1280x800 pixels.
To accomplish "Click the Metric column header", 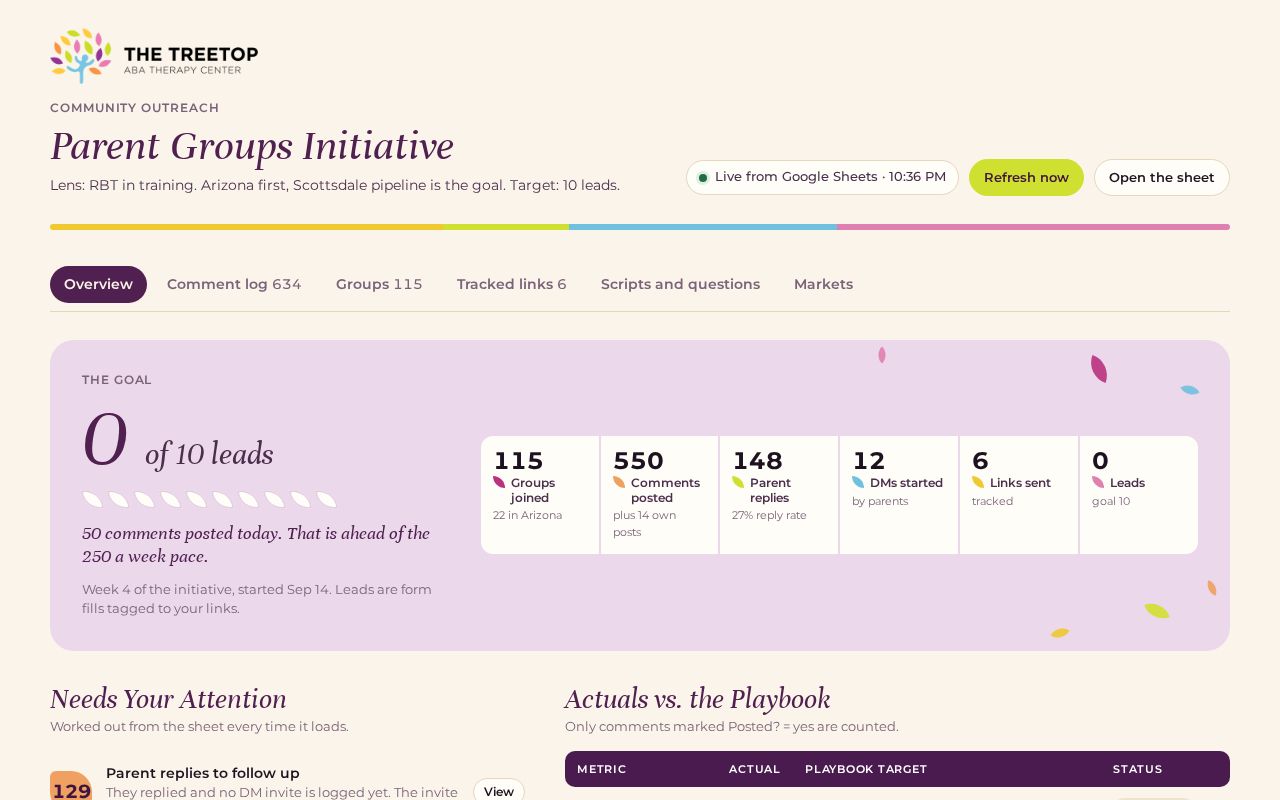I will coord(601,769).
